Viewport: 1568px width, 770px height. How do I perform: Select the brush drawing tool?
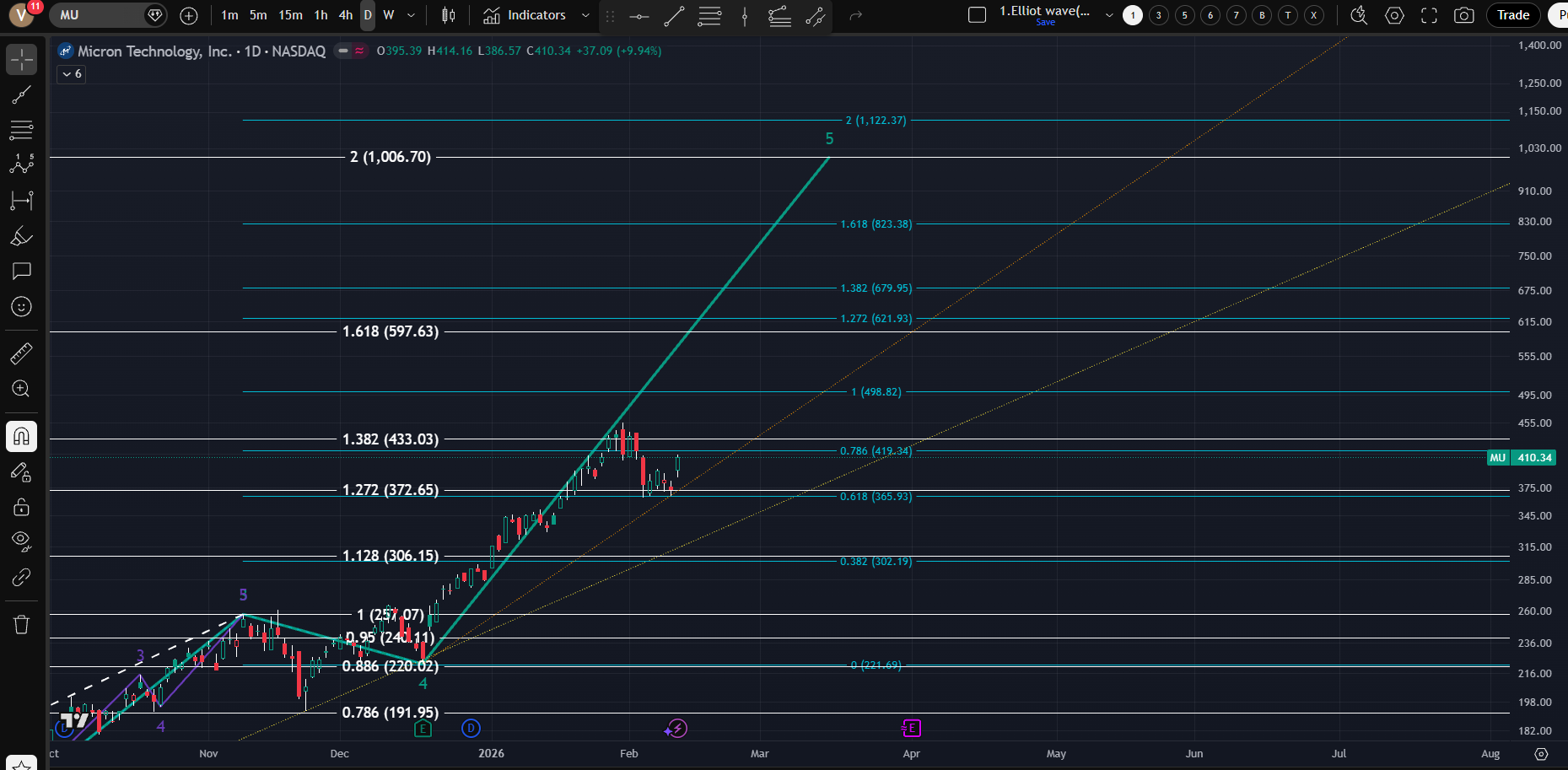21,236
